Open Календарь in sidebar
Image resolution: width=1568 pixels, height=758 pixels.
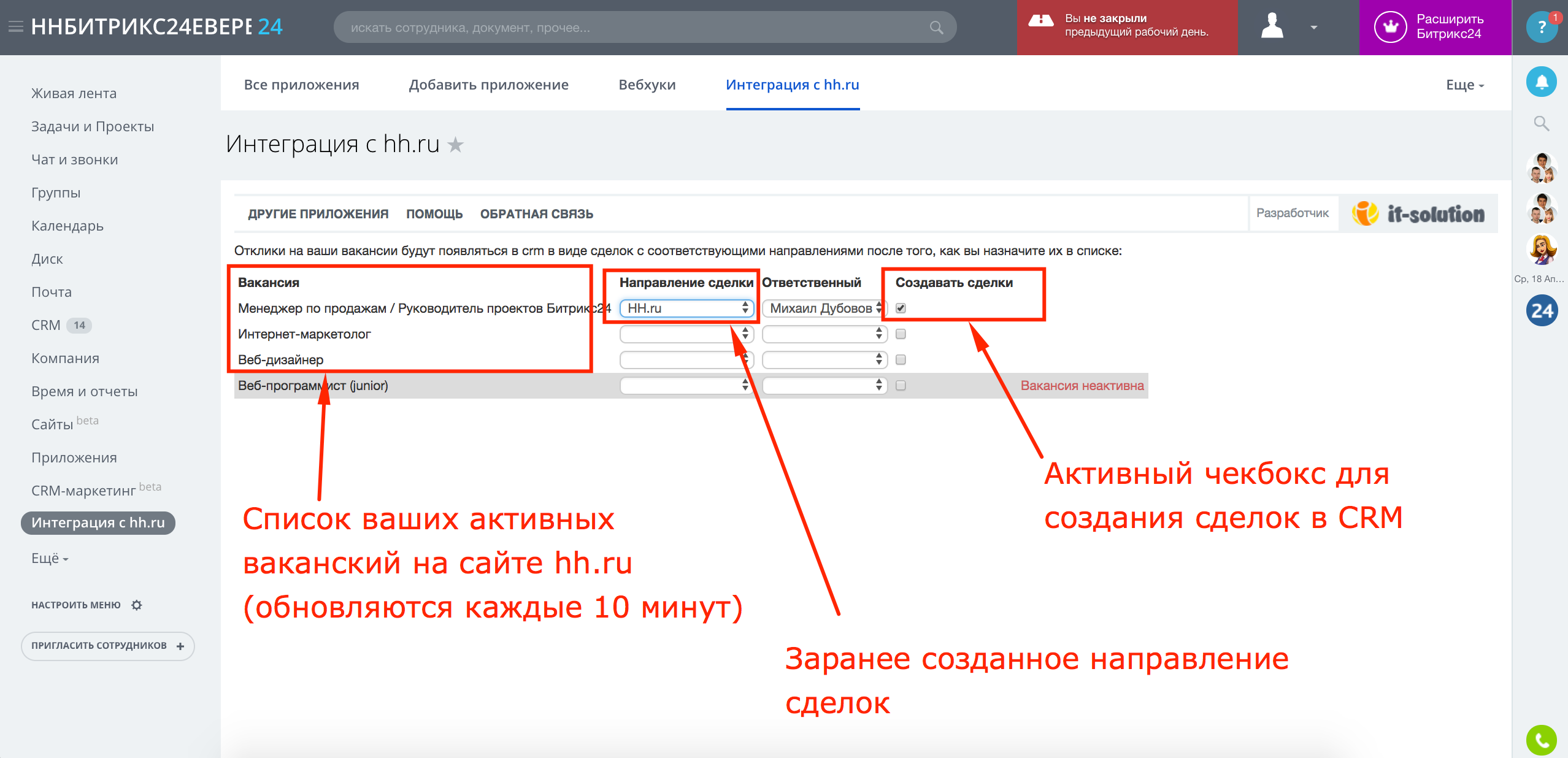click(67, 226)
